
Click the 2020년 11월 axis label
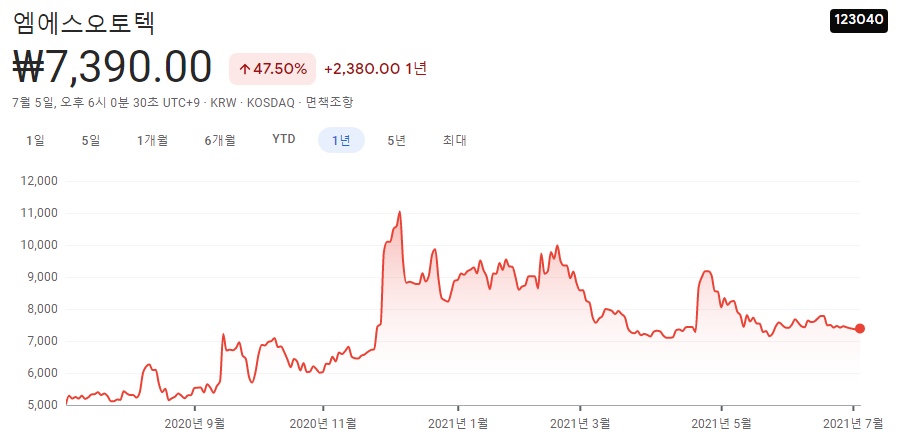pos(323,424)
